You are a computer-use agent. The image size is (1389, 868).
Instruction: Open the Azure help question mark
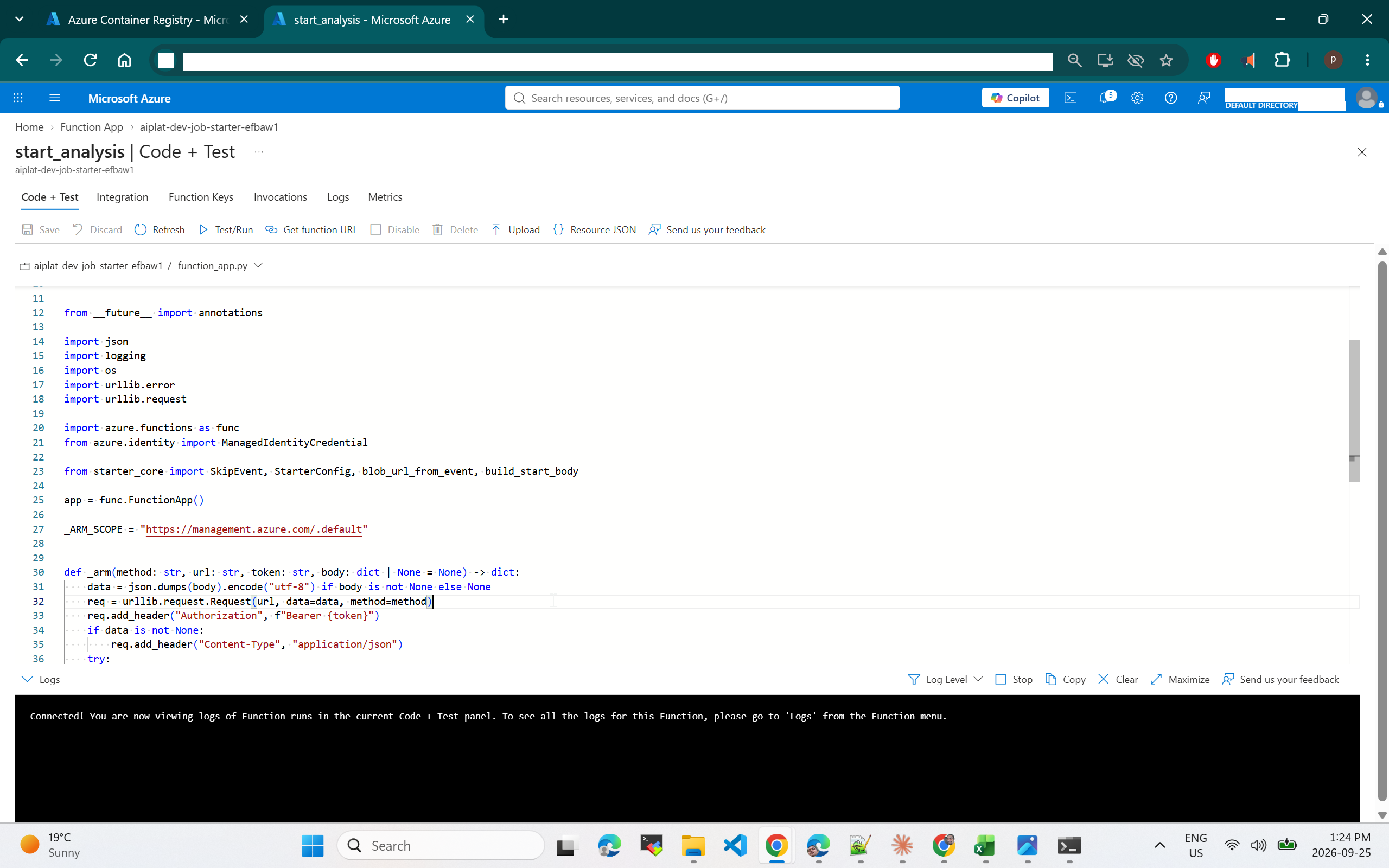point(1170,98)
